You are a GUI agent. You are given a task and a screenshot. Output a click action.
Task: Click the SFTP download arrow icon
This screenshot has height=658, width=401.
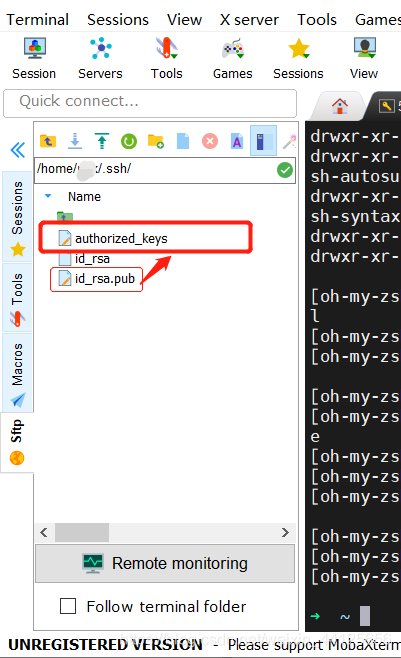click(x=75, y=141)
